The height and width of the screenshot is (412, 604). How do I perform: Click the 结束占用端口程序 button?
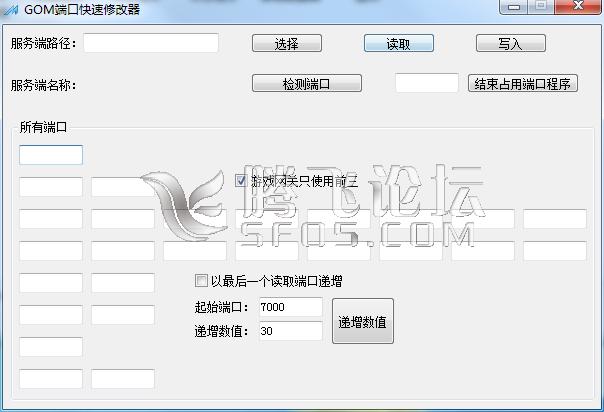(x=523, y=83)
